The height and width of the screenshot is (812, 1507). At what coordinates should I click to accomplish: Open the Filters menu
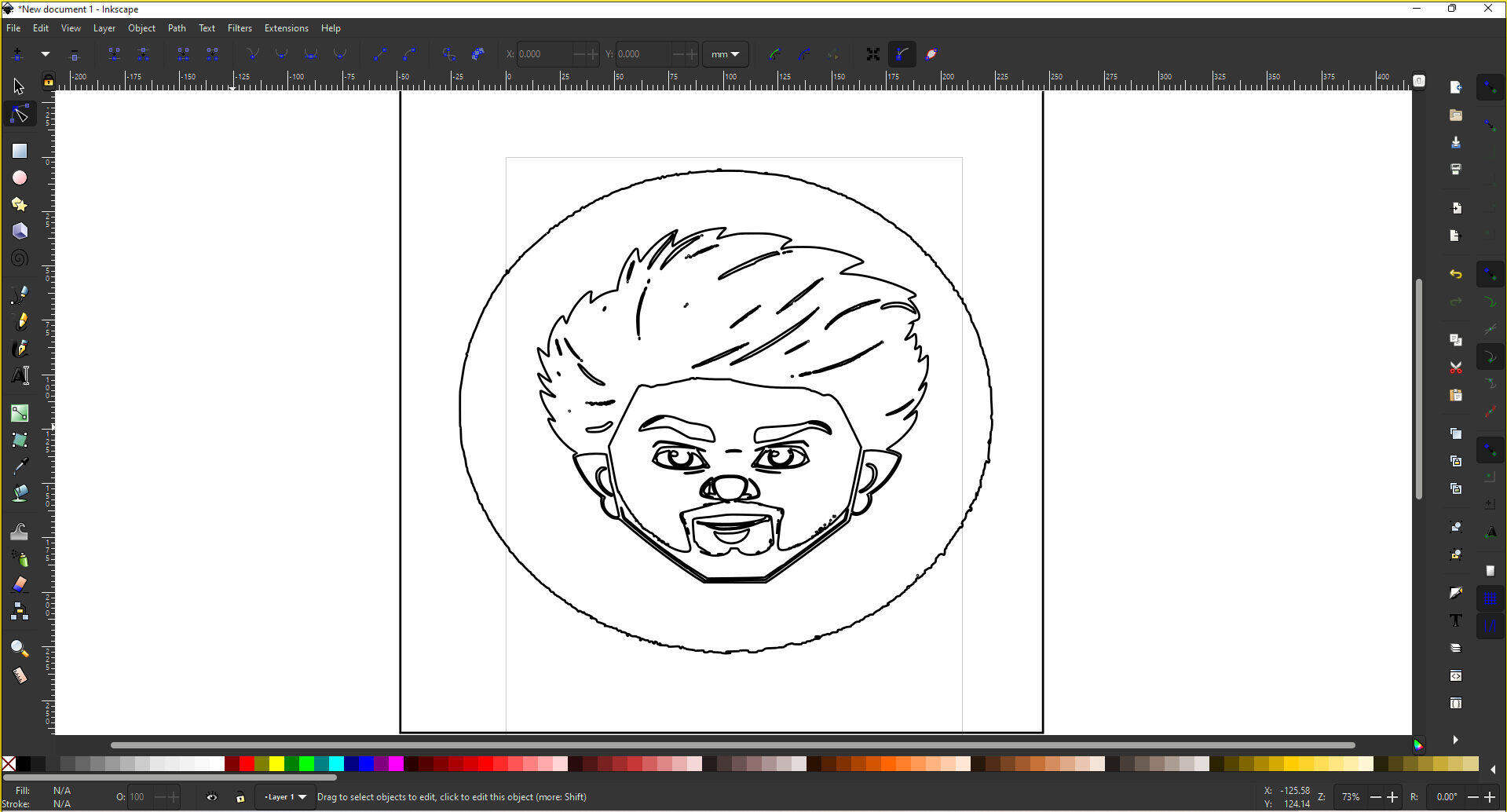[x=240, y=28]
